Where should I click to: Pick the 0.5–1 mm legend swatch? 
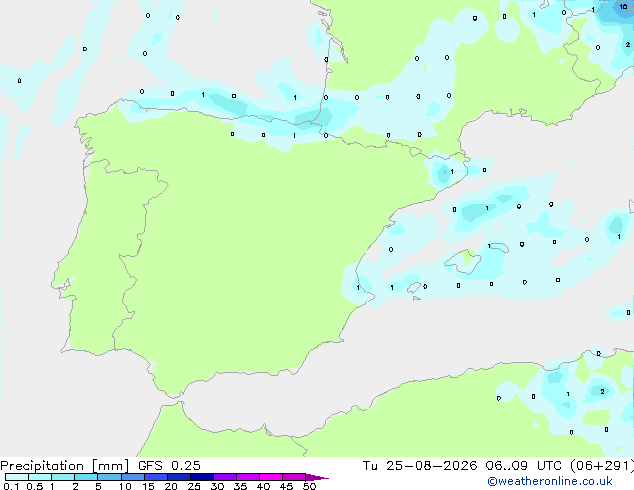[x=40, y=477]
